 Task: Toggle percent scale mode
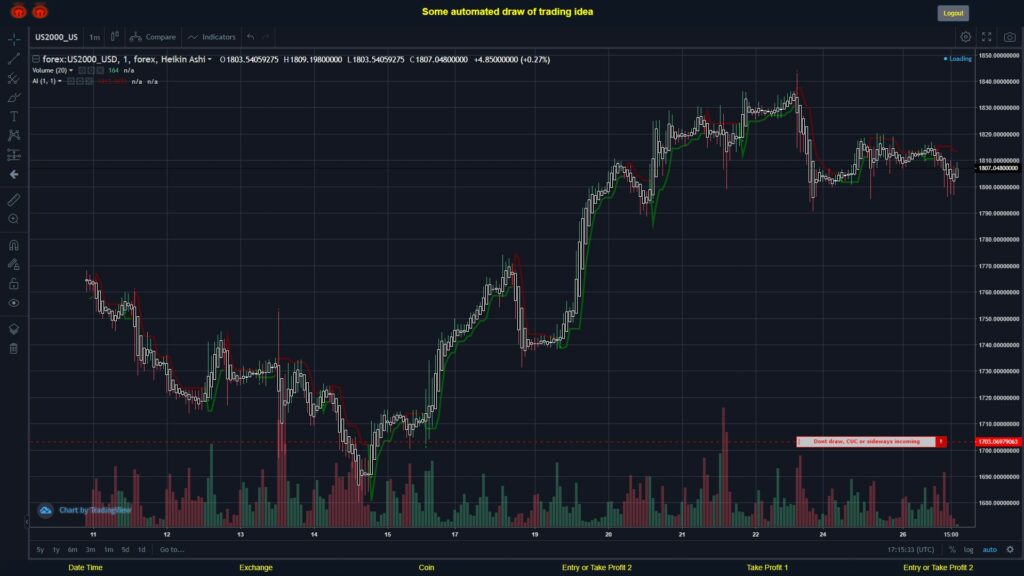coord(952,550)
